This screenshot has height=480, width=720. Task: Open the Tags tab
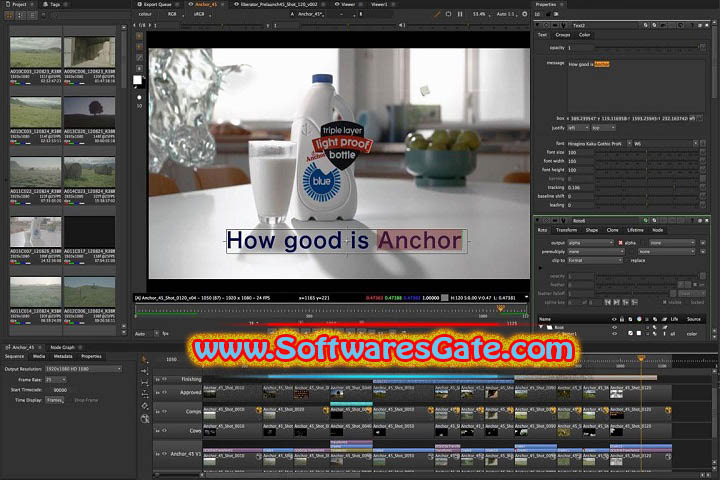55,4
